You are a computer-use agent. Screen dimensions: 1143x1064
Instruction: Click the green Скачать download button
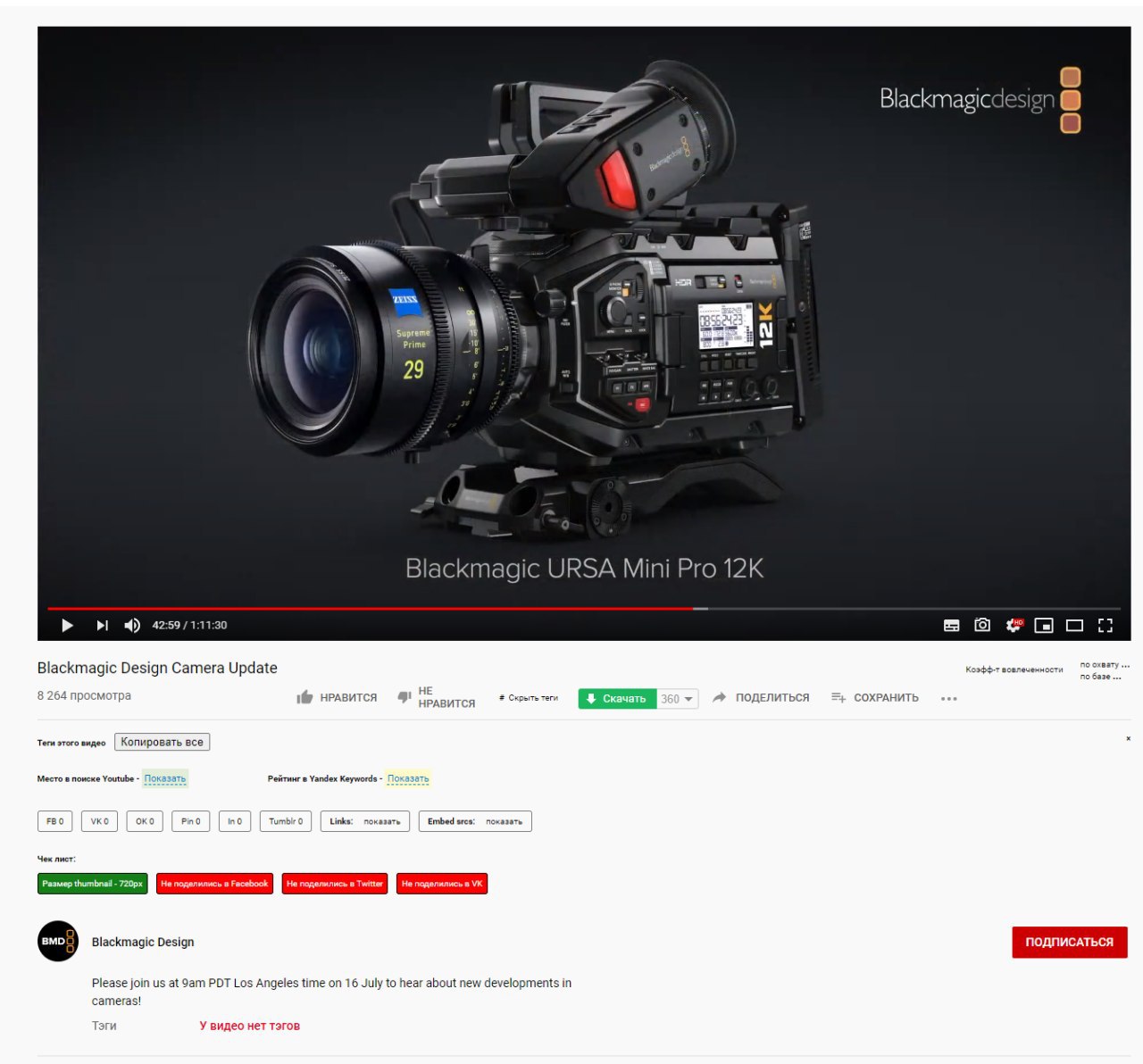pyautogui.click(x=617, y=698)
